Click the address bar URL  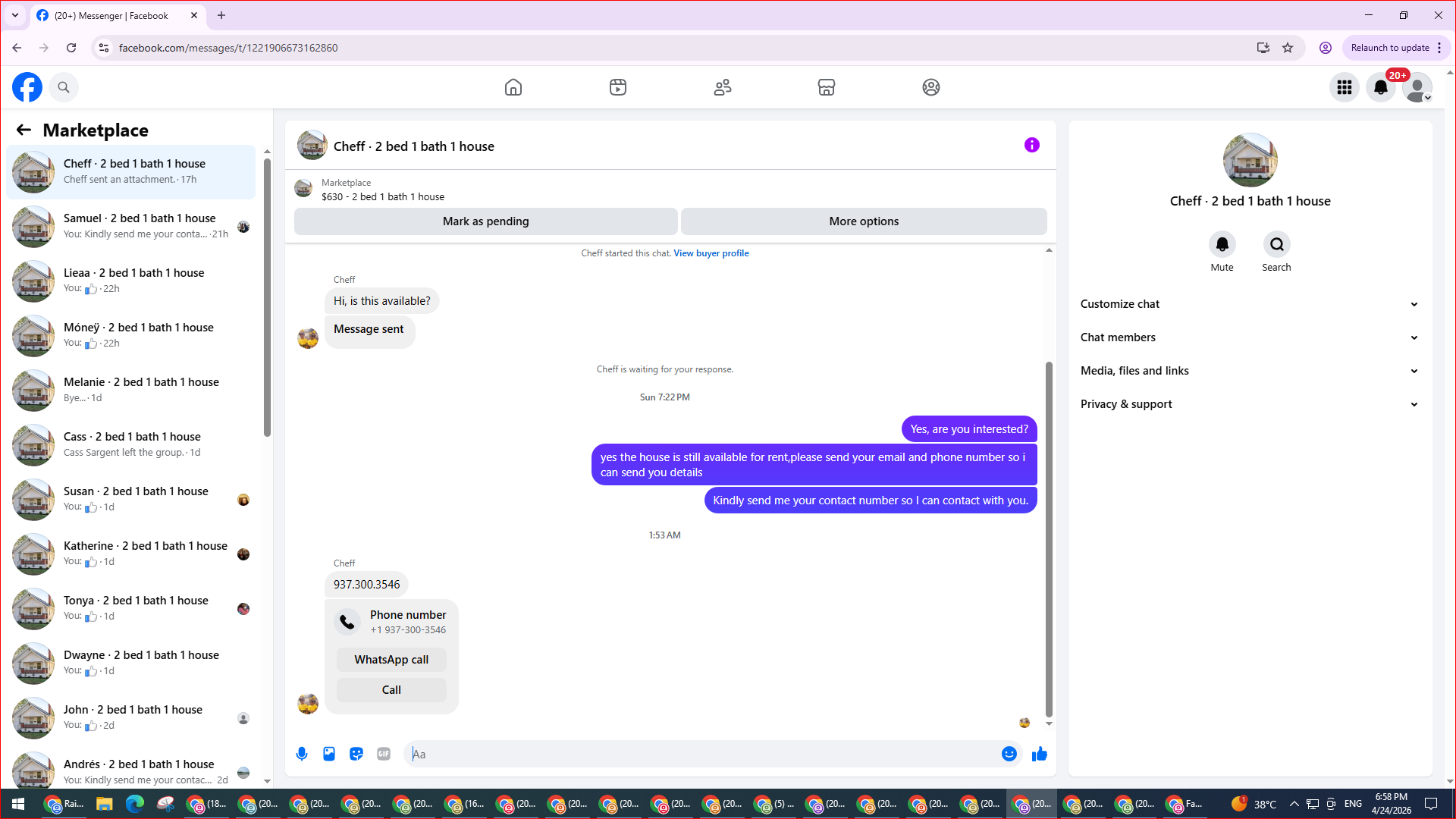(228, 48)
